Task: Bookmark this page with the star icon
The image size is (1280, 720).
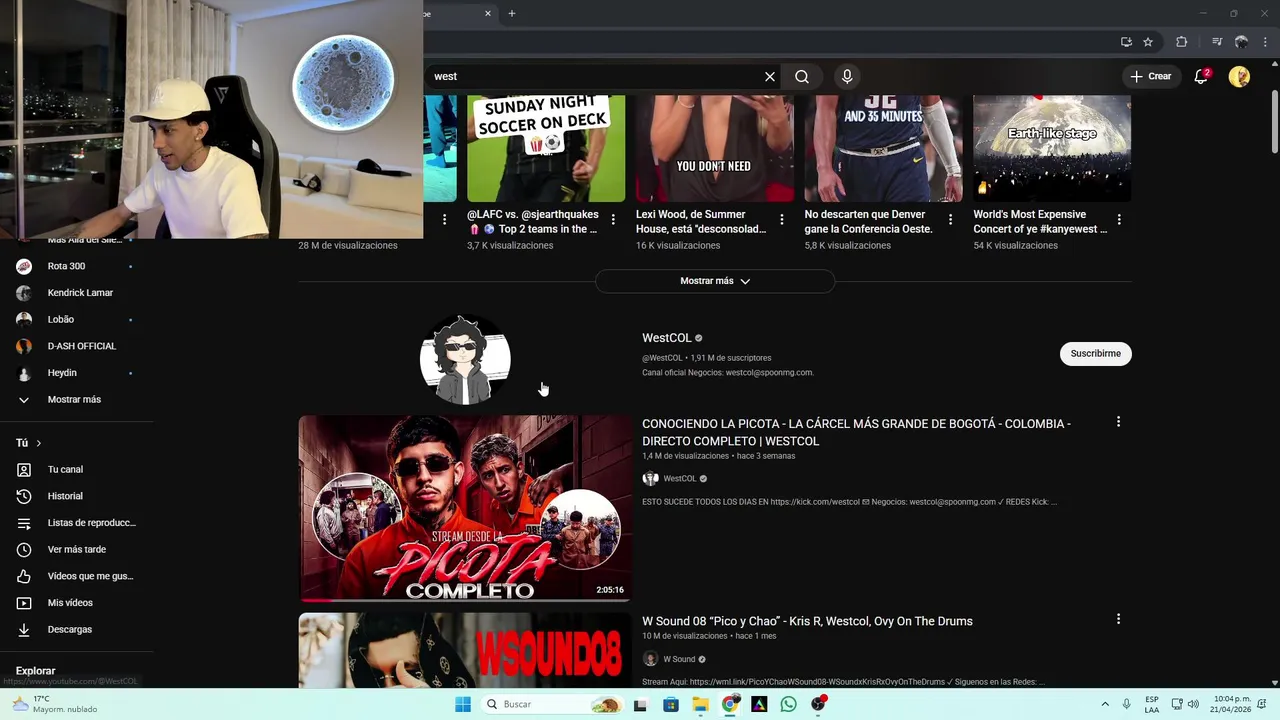Action: (x=1148, y=42)
